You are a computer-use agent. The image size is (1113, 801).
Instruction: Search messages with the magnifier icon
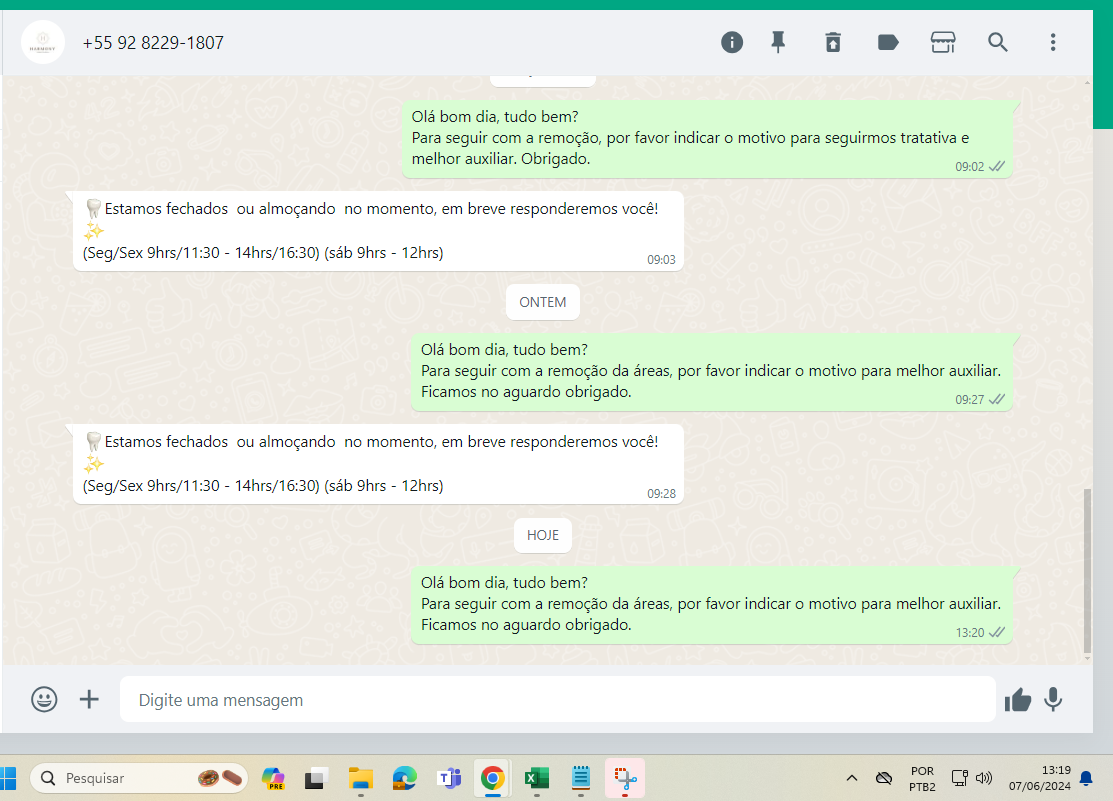pyautogui.click(x=998, y=42)
